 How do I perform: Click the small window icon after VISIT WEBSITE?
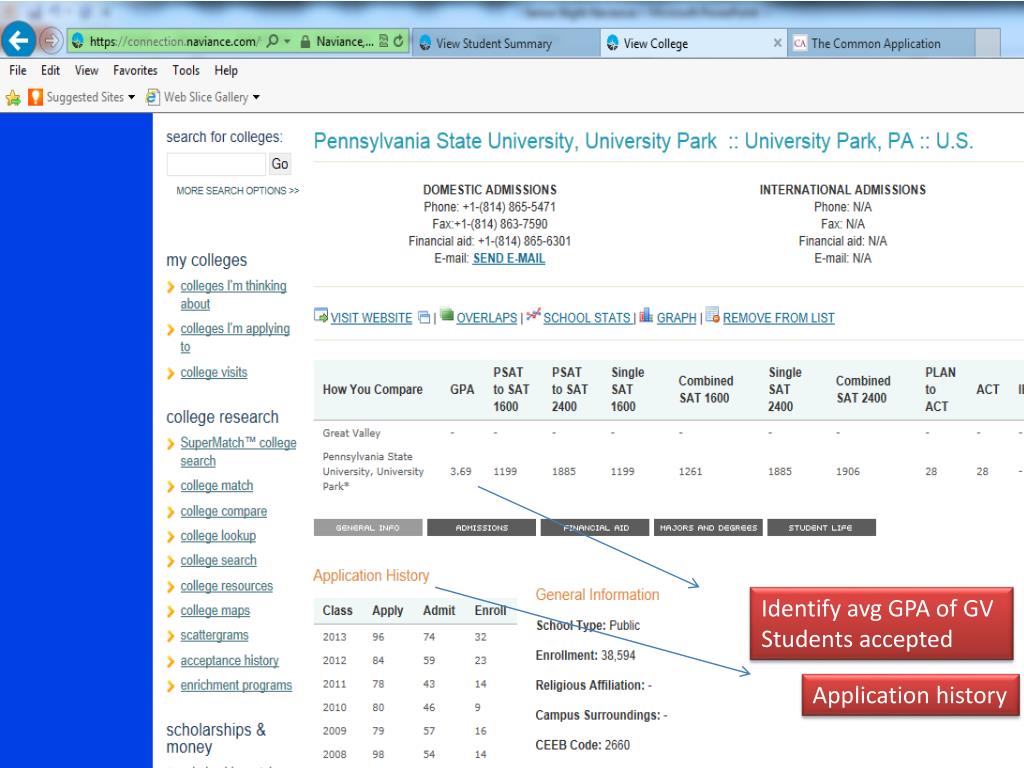click(424, 317)
